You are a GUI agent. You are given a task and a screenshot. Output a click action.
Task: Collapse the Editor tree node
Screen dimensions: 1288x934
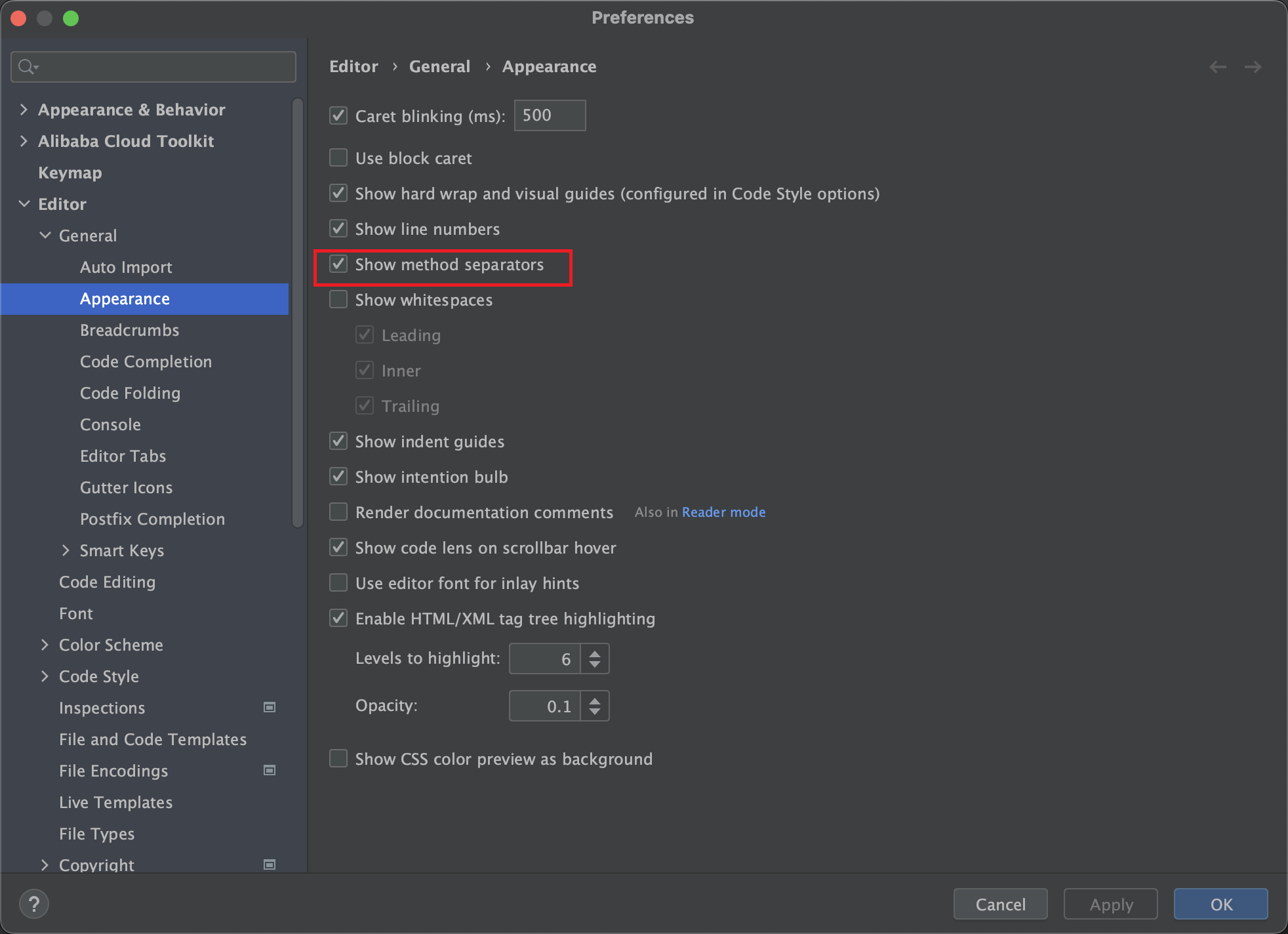(24, 204)
